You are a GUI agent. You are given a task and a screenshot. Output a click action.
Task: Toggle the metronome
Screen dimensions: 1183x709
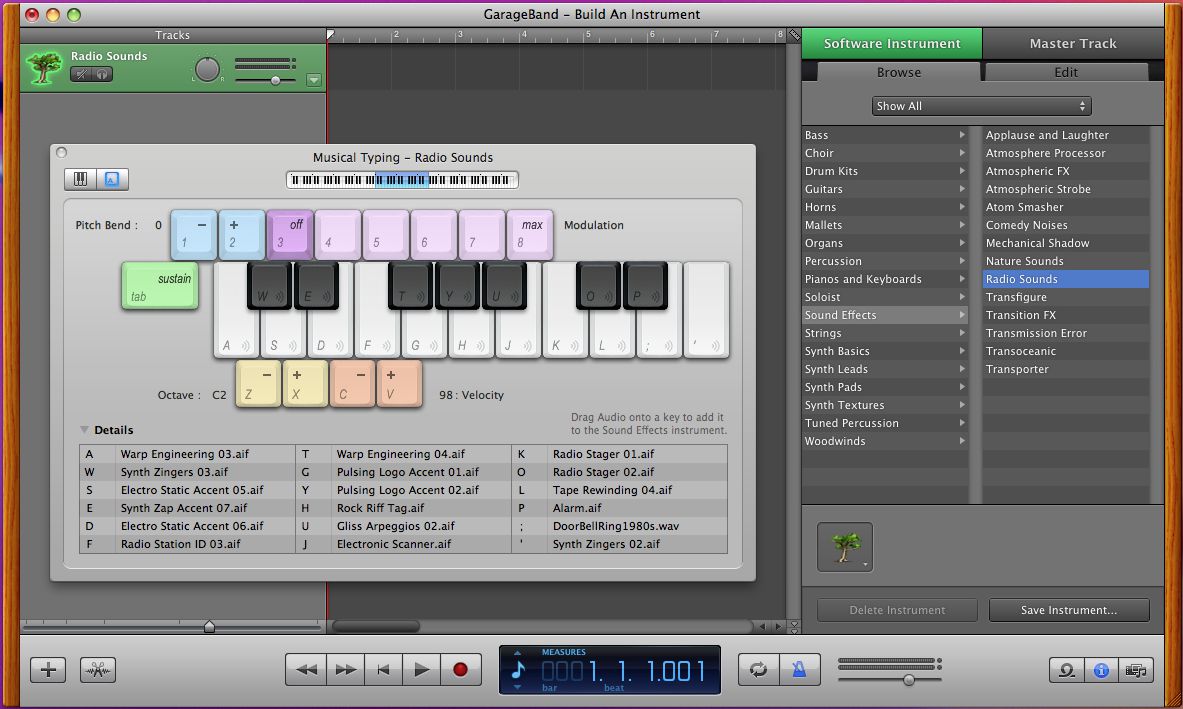point(798,669)
